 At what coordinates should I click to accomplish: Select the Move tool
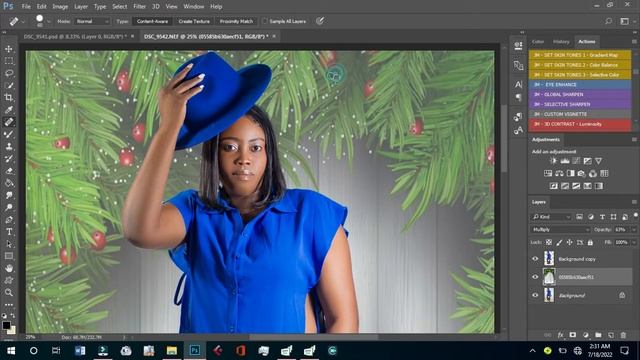pos(9,49)
